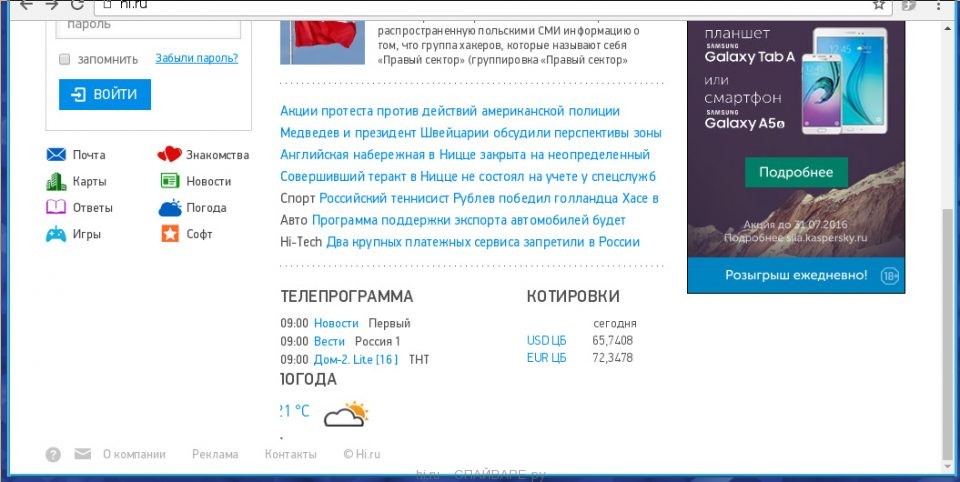Open the USD ЦБ exchange rate link
The image size is (960, 482).
click(x=546, y=340)
